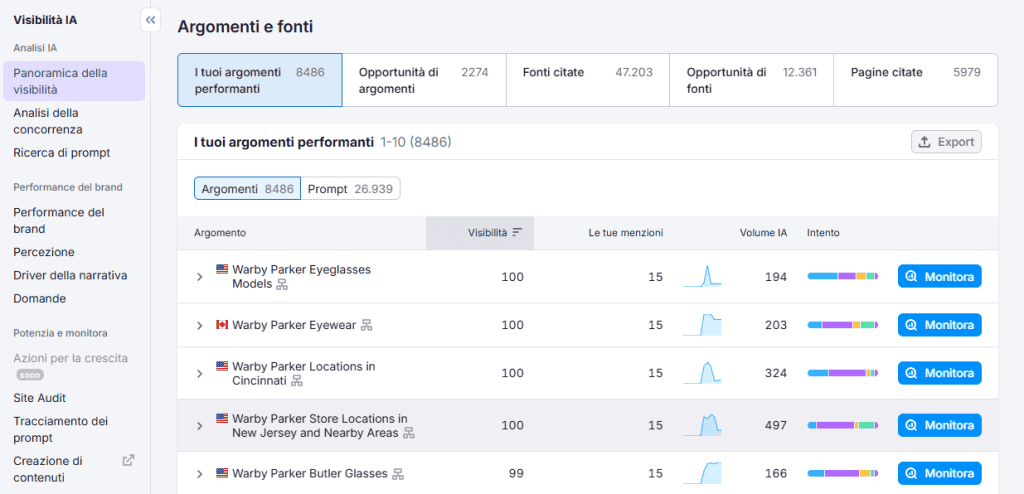Sort by the Visibilità column header
This screenshot has height=494, width=1024.
tap(480, 233)
